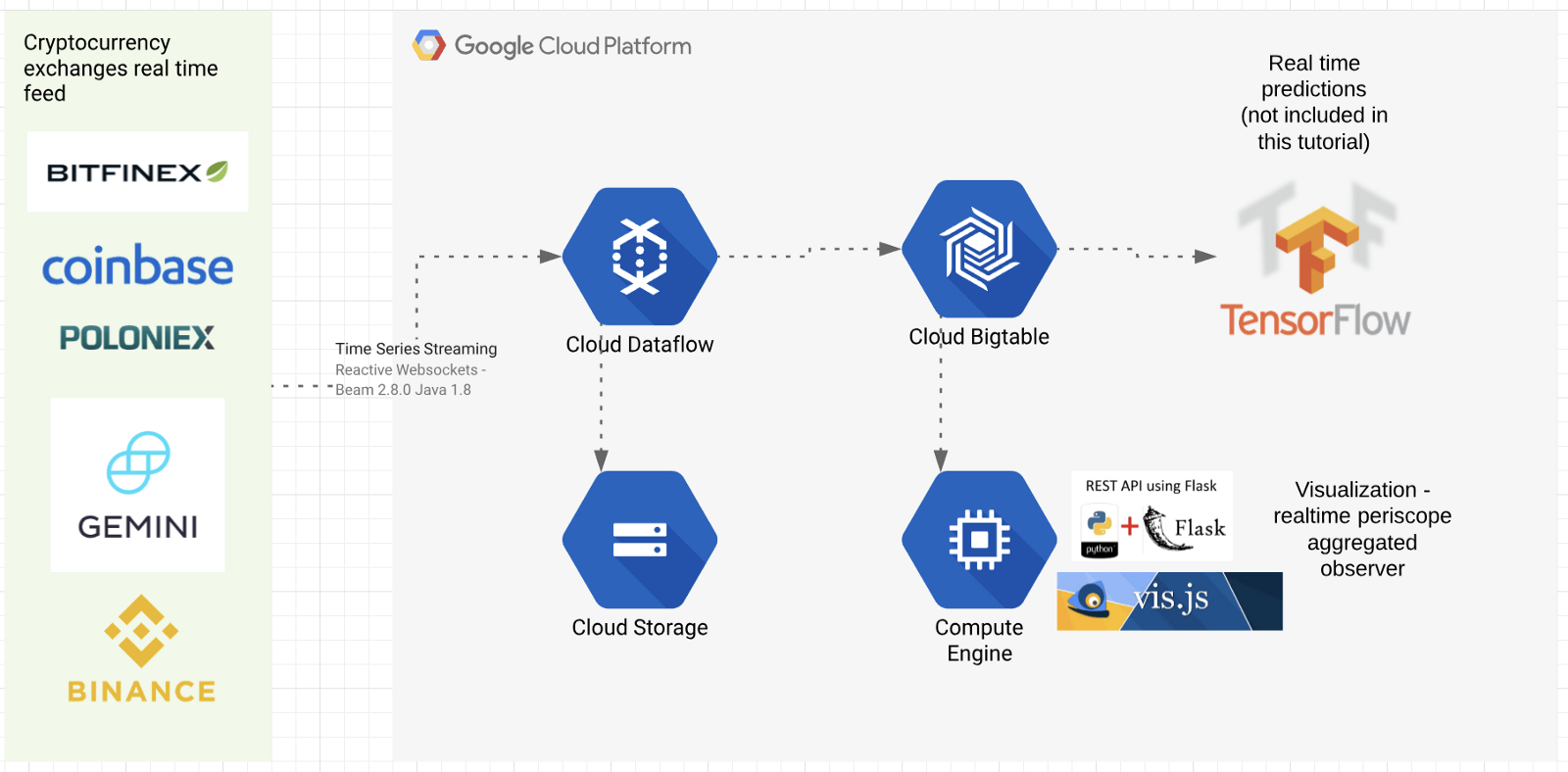Click the Google Cloud Platform logo
1568x772 pixels.
coord(554,46)
